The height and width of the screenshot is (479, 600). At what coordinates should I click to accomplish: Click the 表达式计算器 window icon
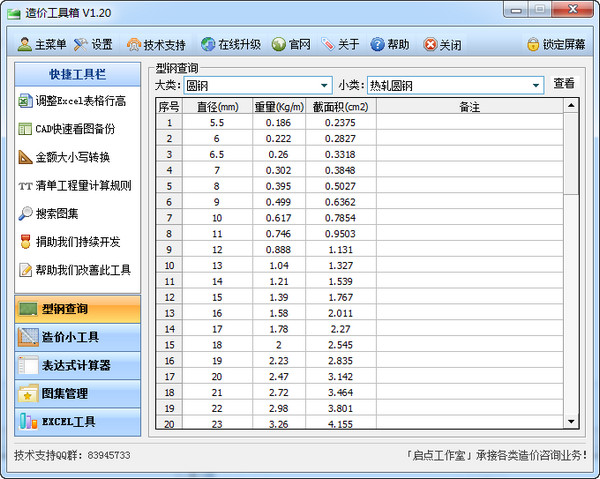[x=28, y=365]
